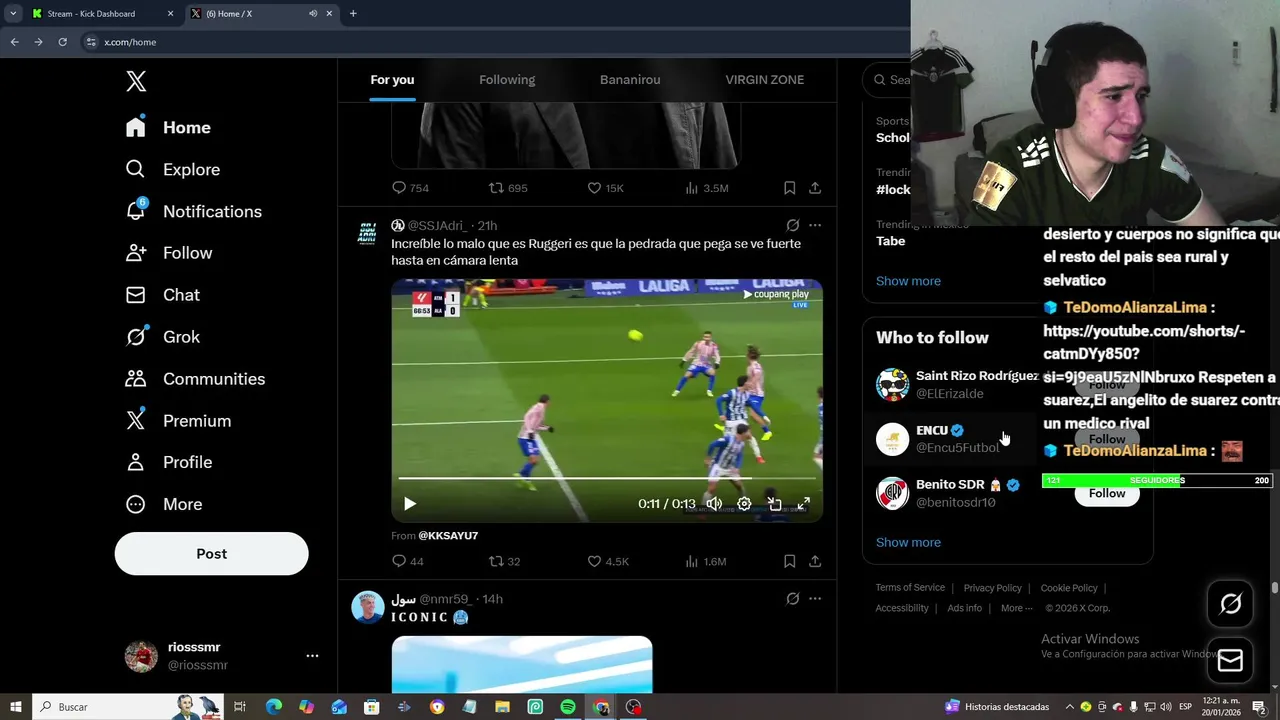Open more options on @nmr59_ post

[815, 599]
